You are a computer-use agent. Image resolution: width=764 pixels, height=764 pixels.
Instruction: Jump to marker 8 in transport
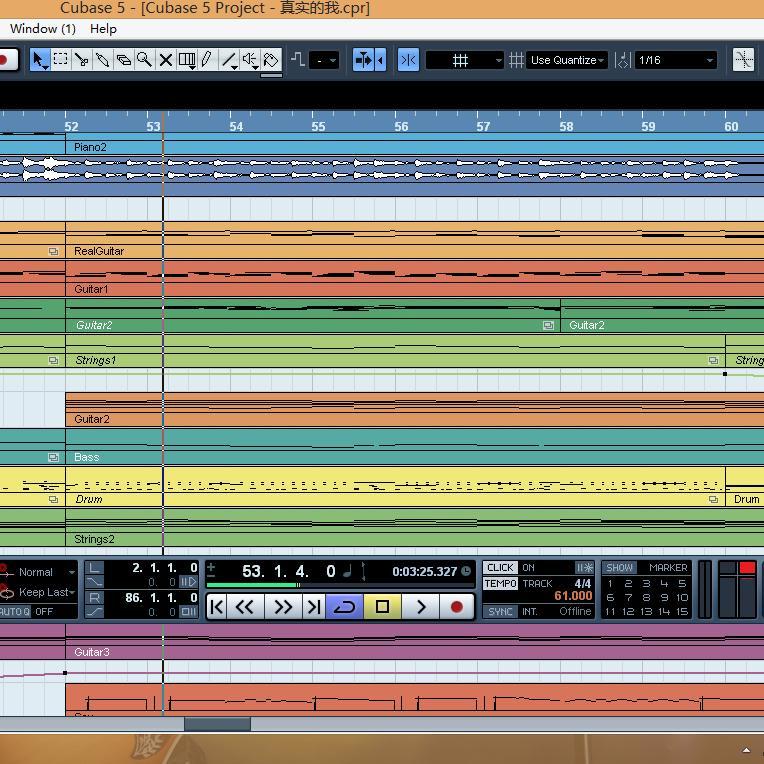(x=646, y=597)
